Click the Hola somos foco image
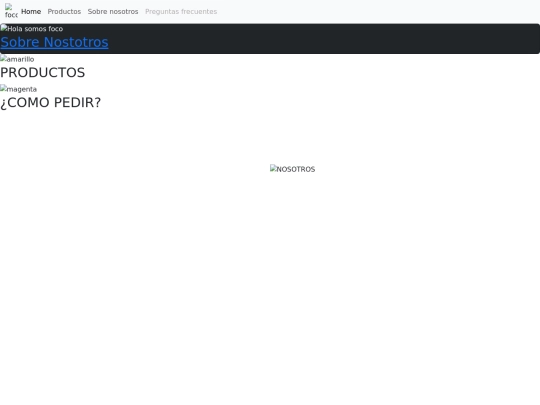 click(x=32, y=29)
